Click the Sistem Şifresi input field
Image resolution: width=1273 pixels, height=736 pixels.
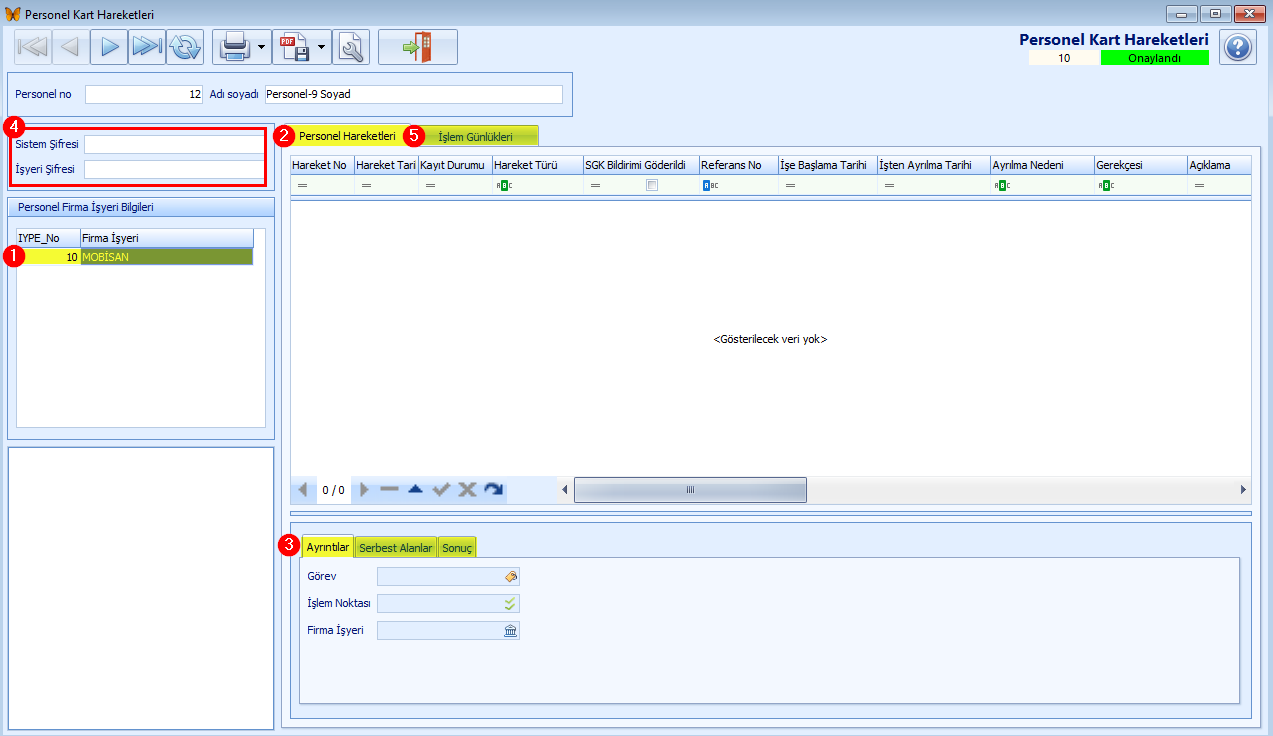[174, 144]
